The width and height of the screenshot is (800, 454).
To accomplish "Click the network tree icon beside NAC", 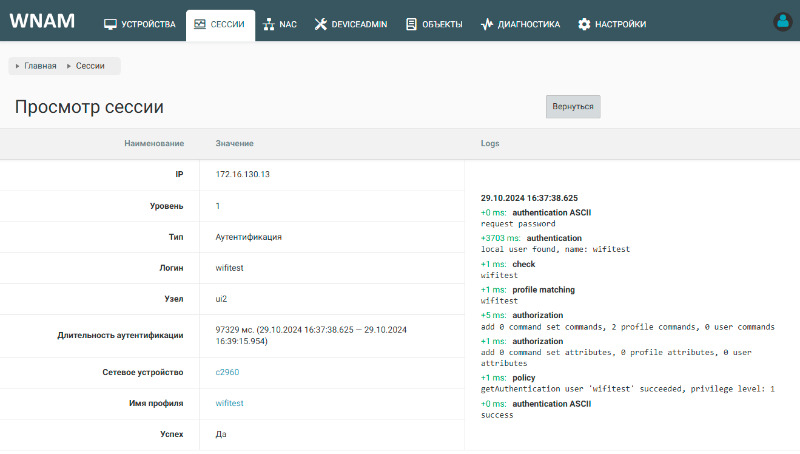I will click(x=269, y=24).
